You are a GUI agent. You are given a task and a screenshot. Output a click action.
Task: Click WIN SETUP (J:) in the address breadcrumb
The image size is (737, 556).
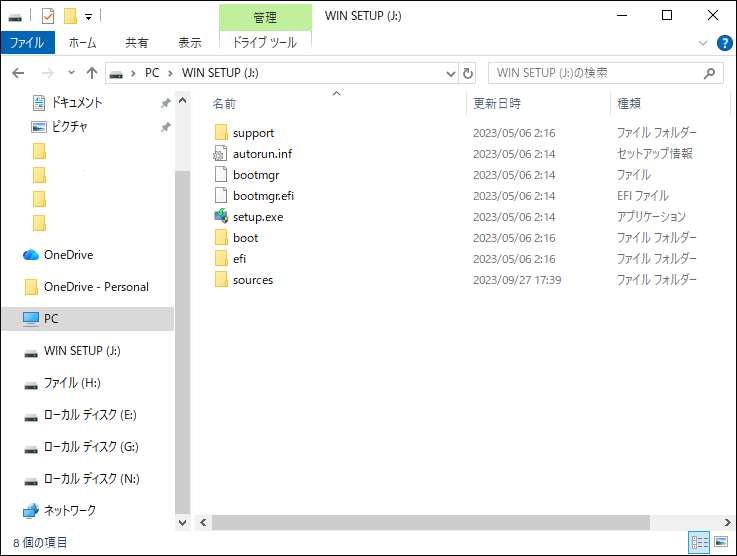click(x=220, y=73)
